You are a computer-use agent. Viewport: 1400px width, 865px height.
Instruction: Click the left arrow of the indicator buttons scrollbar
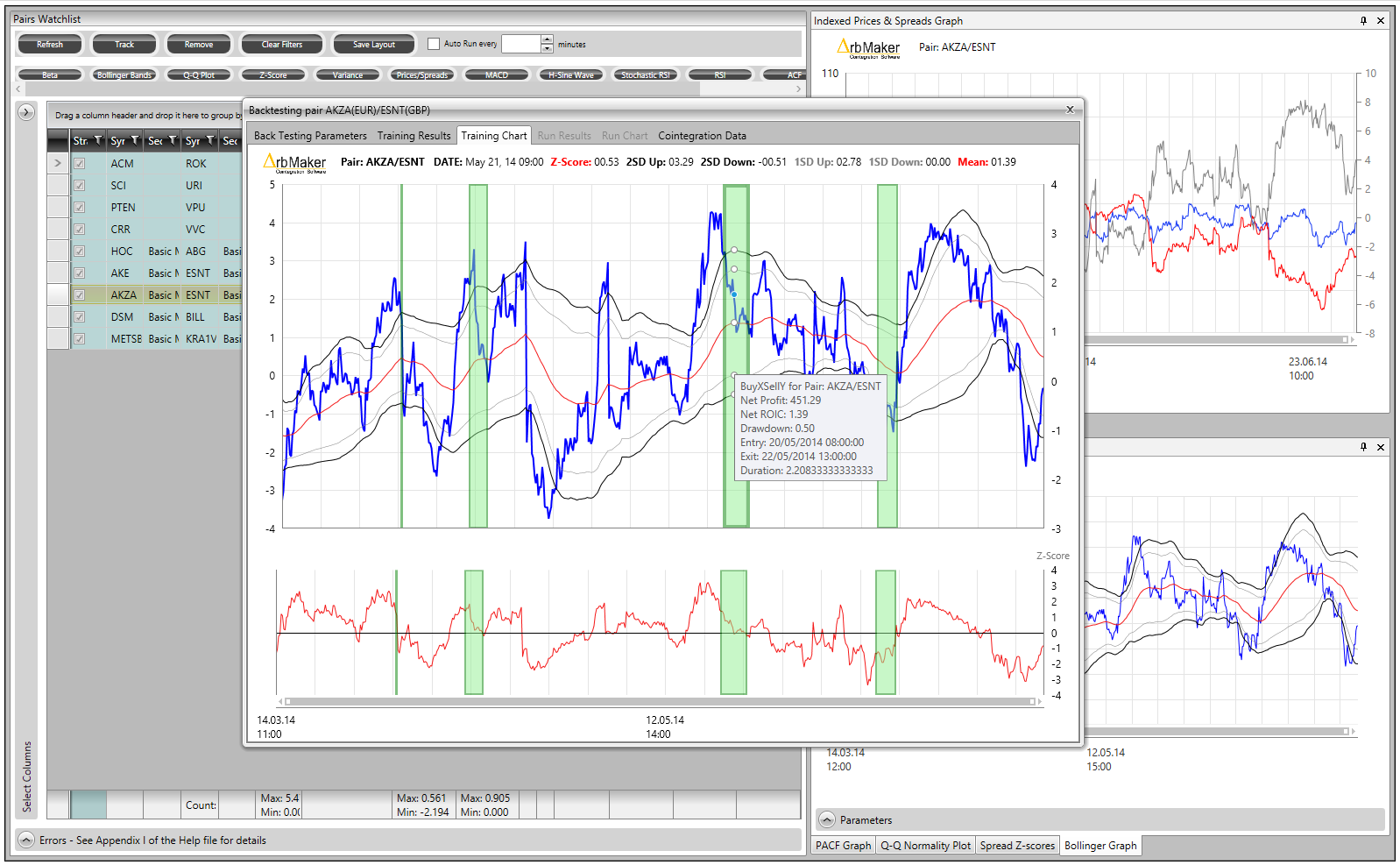click(19, 89)
